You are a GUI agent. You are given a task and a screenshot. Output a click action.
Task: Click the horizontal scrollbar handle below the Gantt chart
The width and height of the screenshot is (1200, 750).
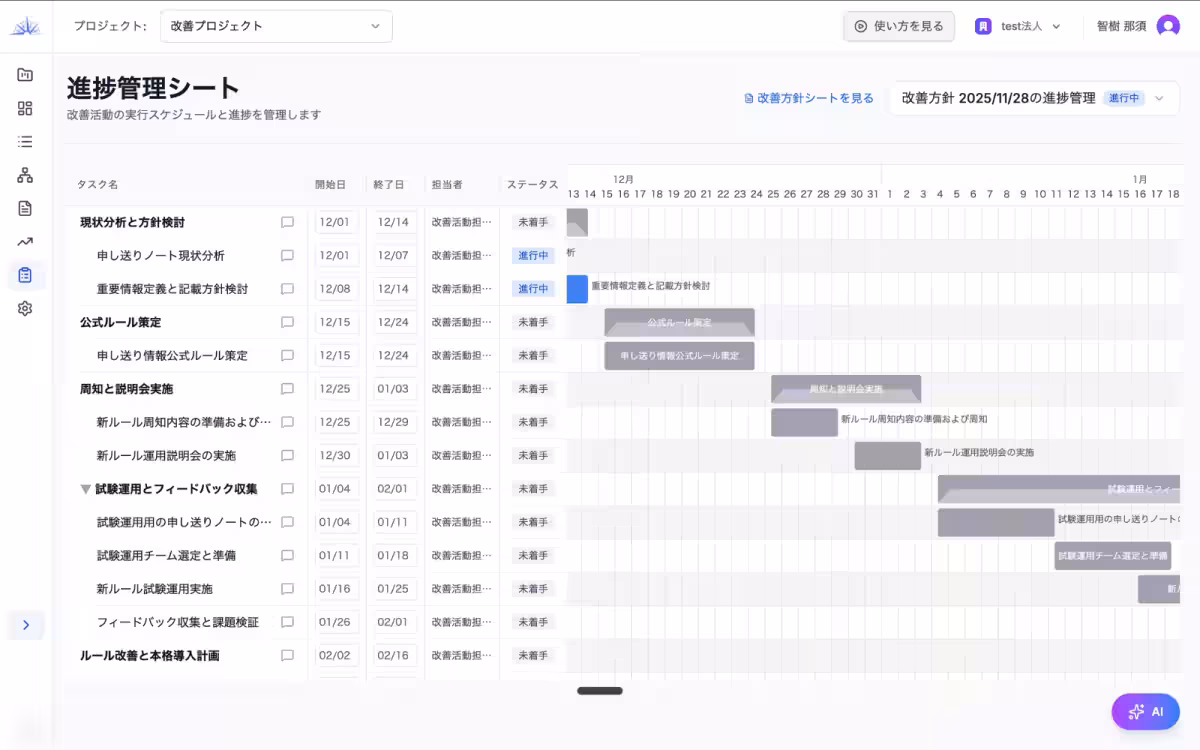click(599, 690)
